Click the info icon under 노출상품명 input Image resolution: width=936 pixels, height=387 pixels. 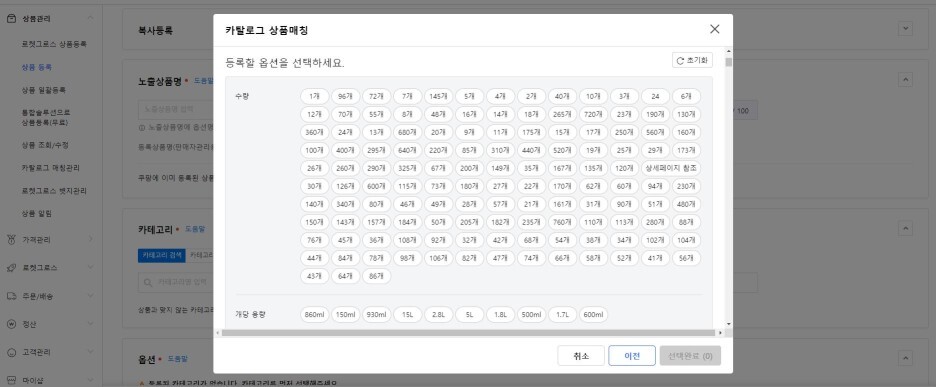(141, 127)
